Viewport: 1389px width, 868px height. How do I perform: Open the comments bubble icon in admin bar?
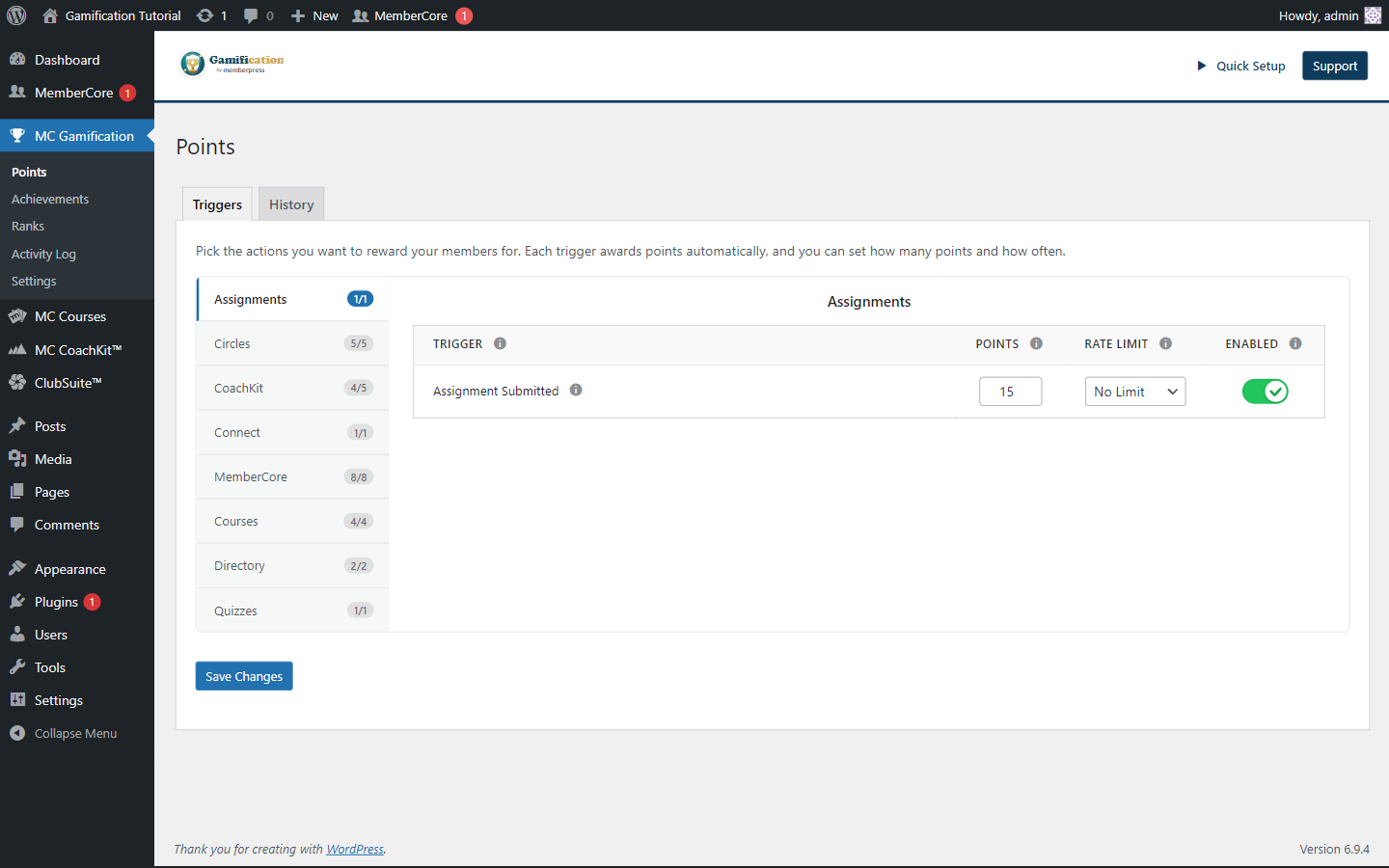pos(251,15)
